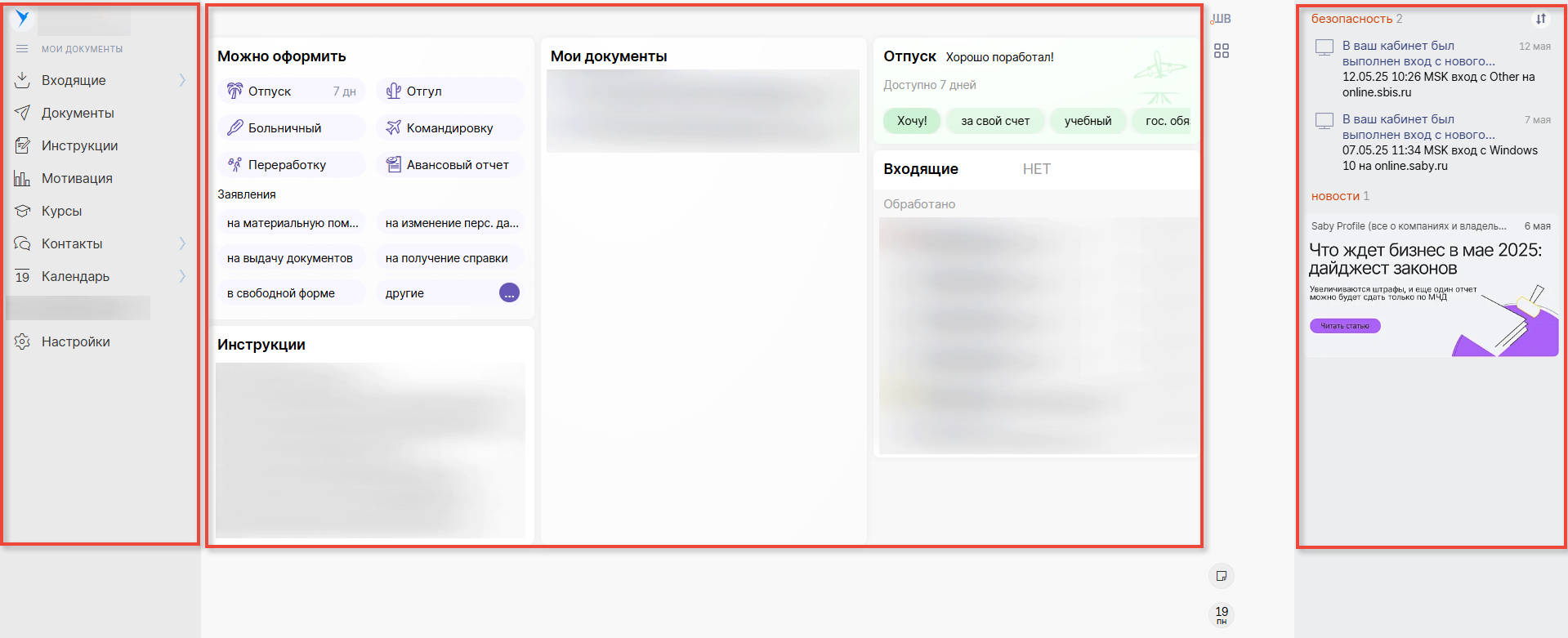The image size is (1568, 638).
Task: Open Documents in the sidebar menu
Action: [78, 113]
